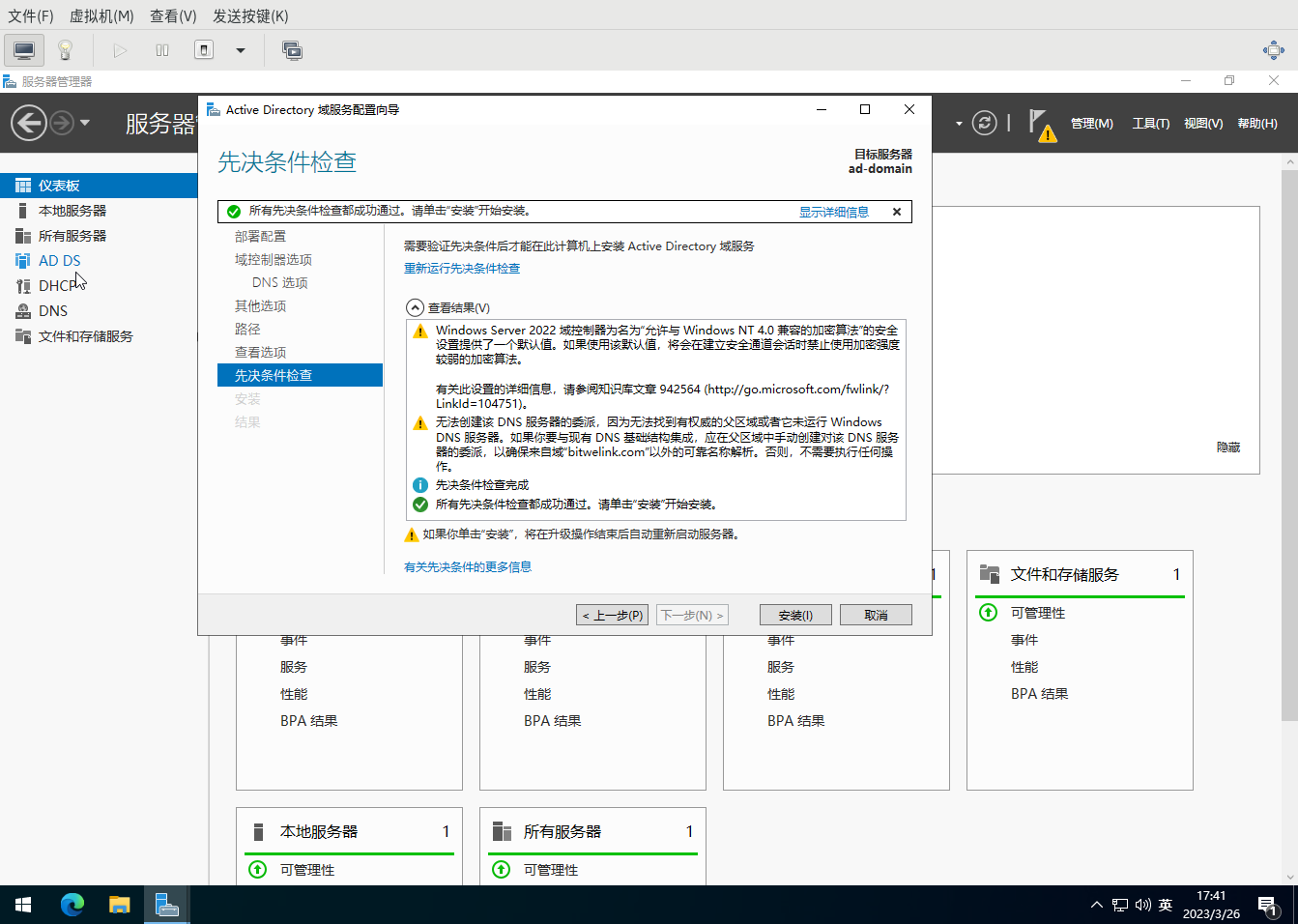Click the light bulb toolbar icon

click(65, 49)
